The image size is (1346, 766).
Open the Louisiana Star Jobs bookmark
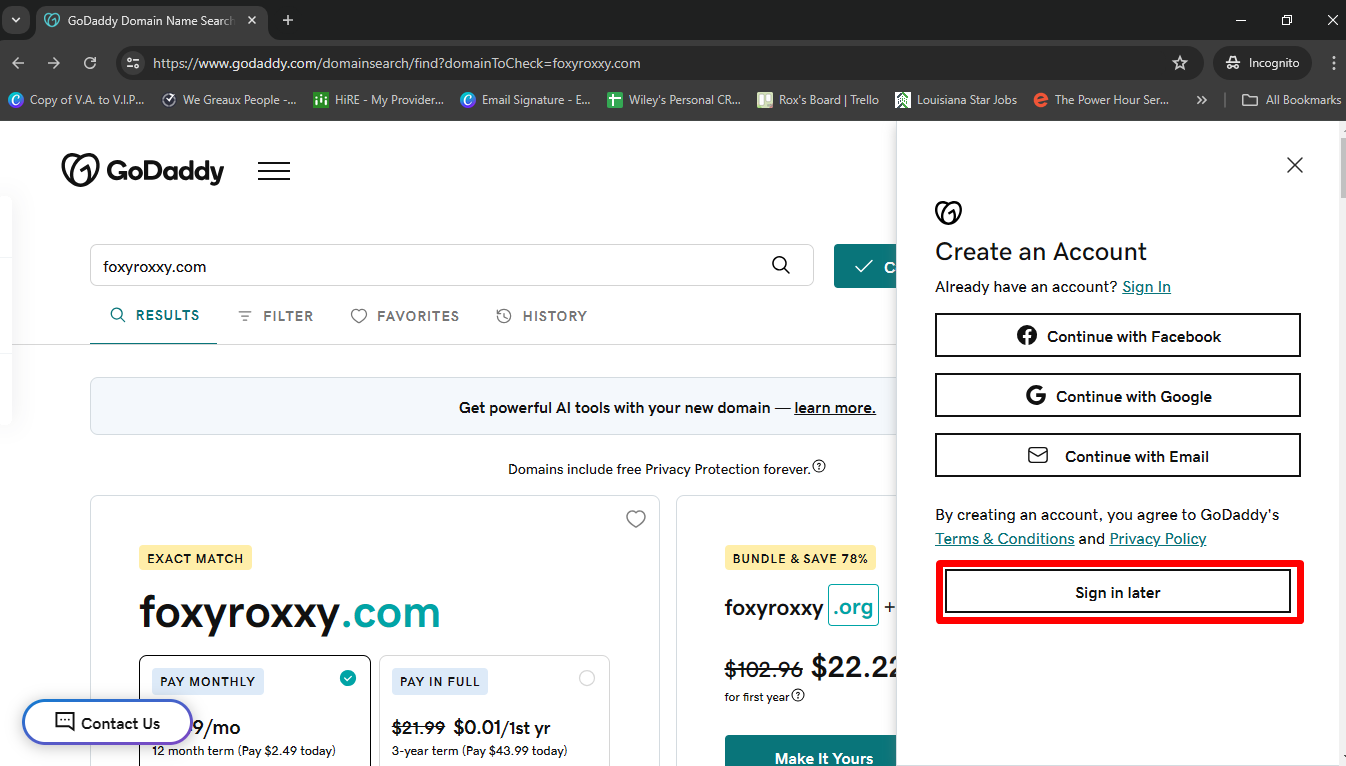pyautogui.click(x=957, y=100)
